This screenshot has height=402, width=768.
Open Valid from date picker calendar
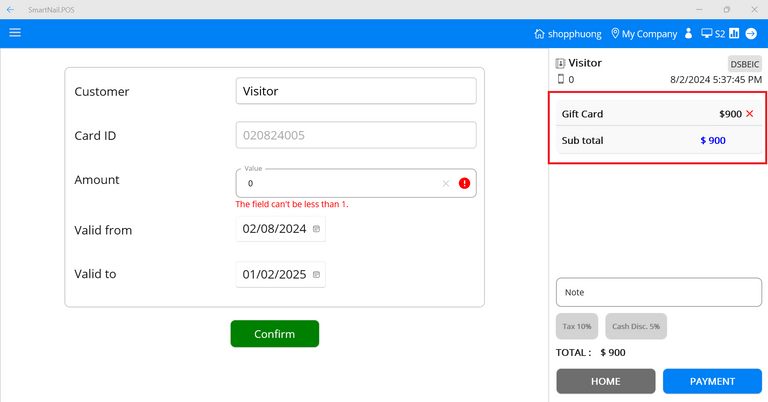click(x=317, y=229)
